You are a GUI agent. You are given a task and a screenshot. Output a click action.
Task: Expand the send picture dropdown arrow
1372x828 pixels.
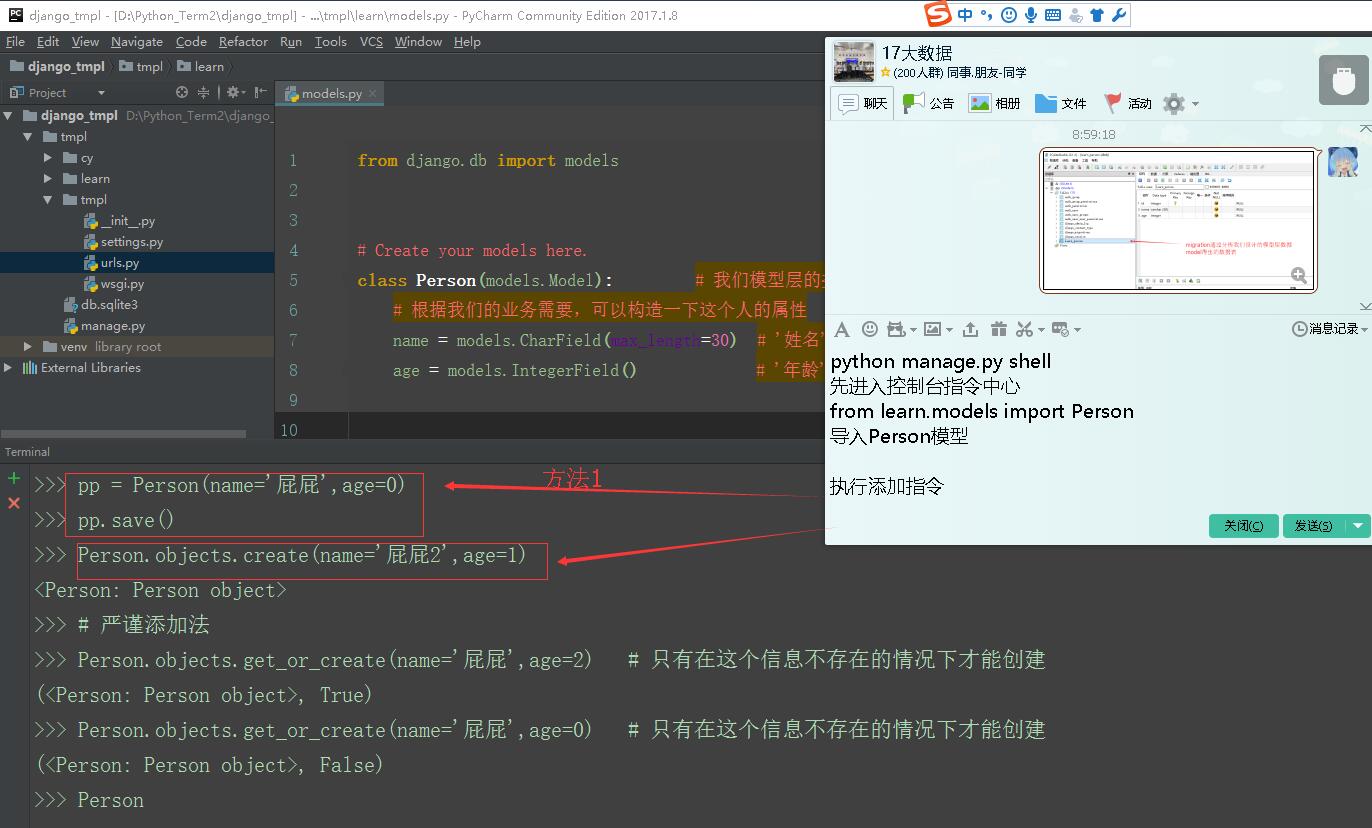949,330
